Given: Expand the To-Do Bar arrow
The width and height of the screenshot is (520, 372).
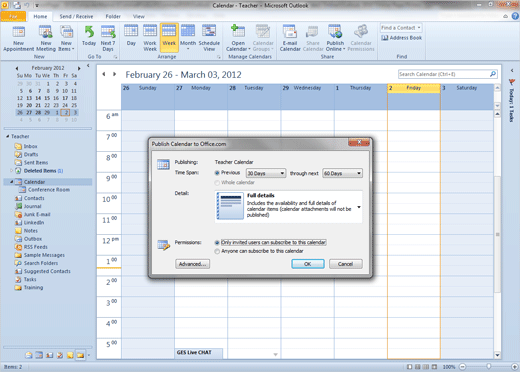Looking at the screenshot, I should (x=512, y=70).
